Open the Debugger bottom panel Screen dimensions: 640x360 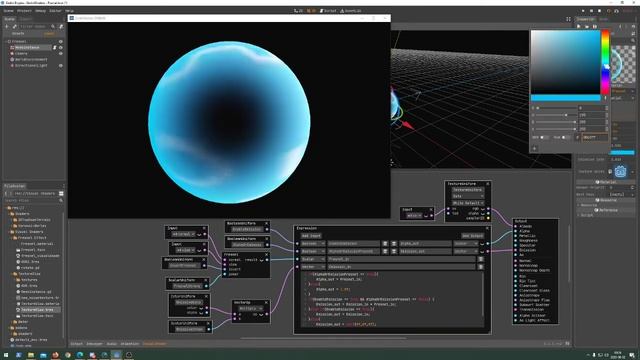point(94,344)
